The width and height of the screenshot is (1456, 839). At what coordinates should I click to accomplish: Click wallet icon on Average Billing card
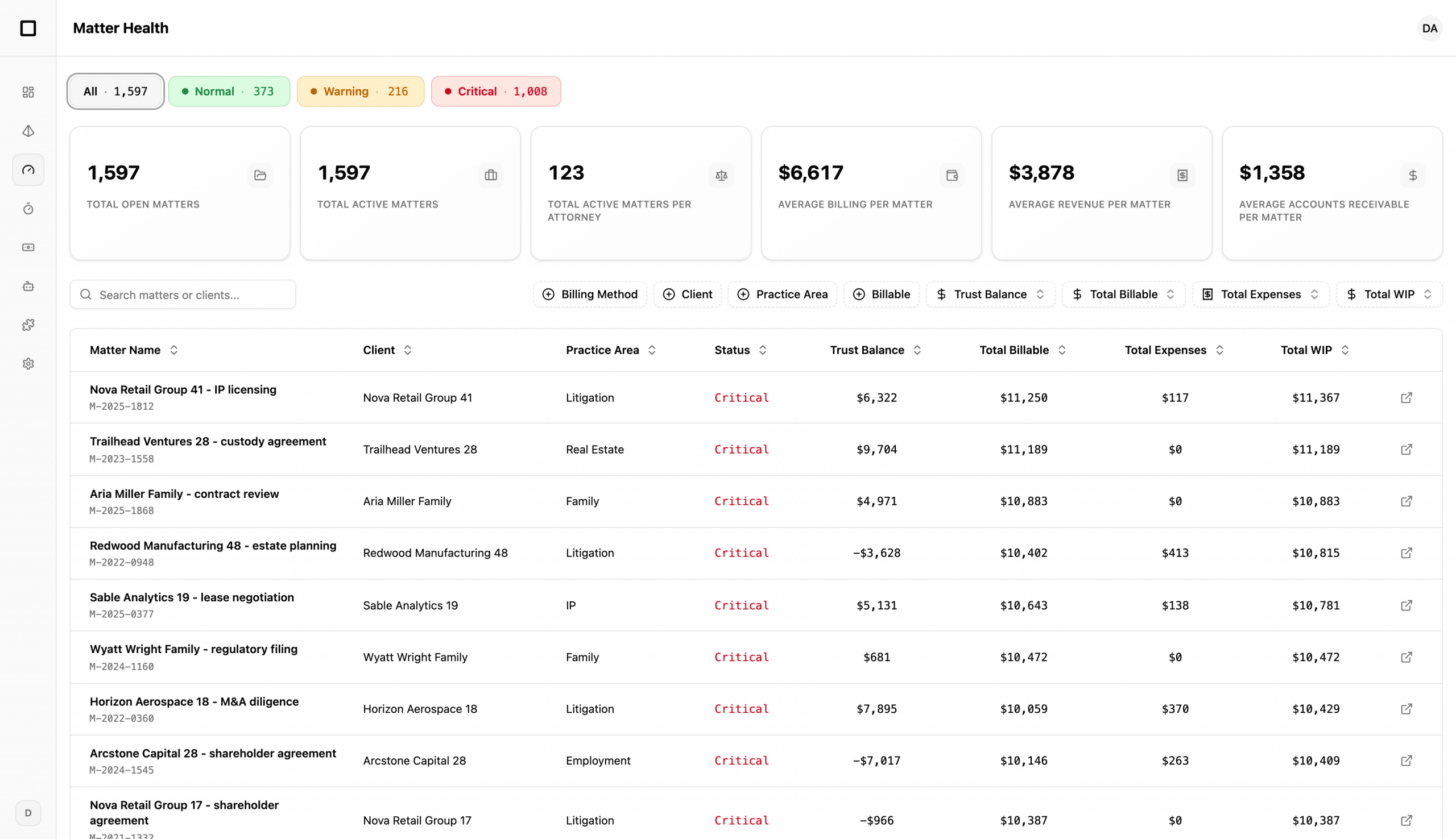[952, 175]
